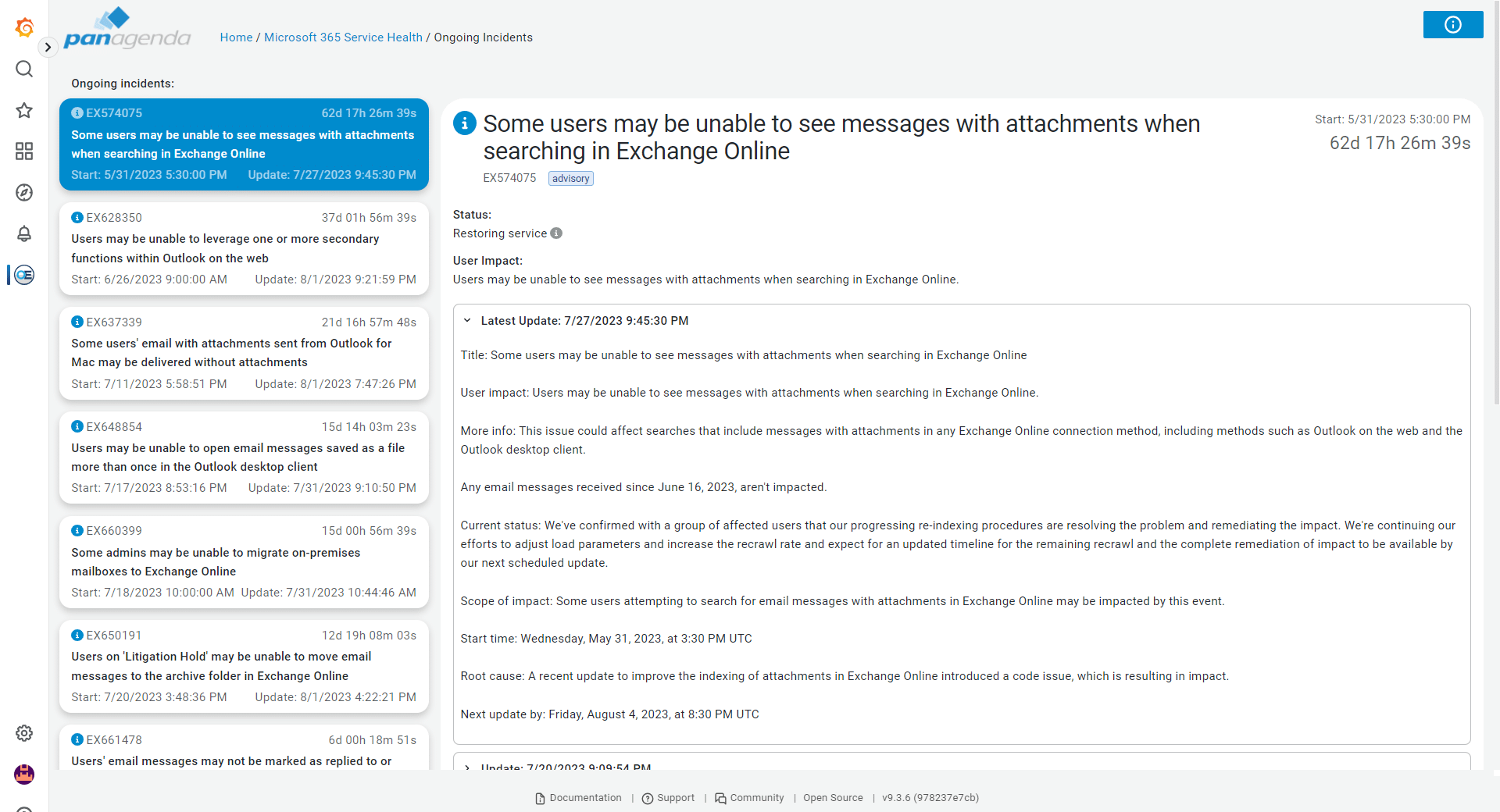Screen dimensions: 1500x812
Task: Collapse the Latest Update 7/27/2023 section
Action: [x=467, y=321]
